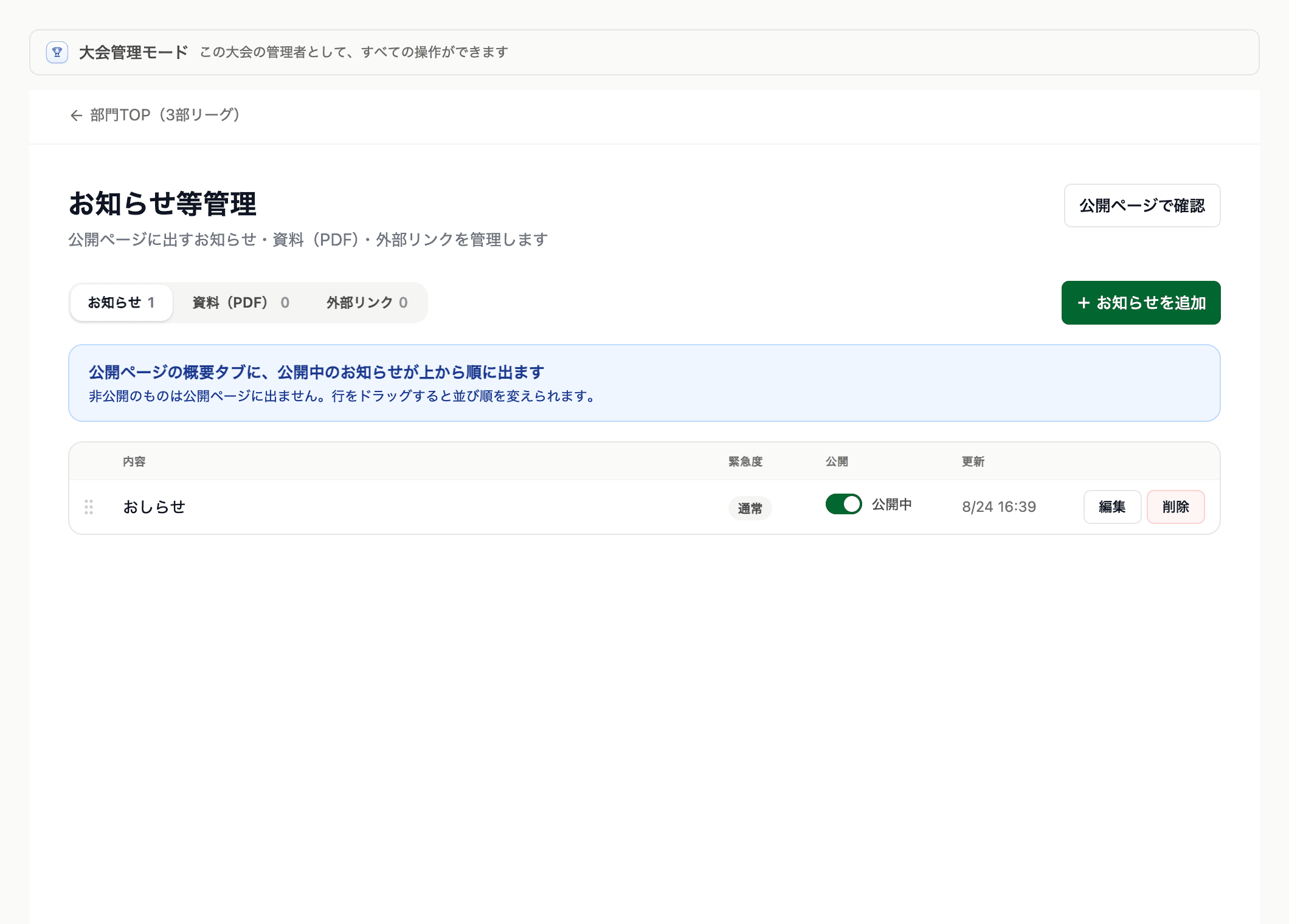Click the 公開 column header
Screen dimensions: 1289x924
(x=837, y=461)
